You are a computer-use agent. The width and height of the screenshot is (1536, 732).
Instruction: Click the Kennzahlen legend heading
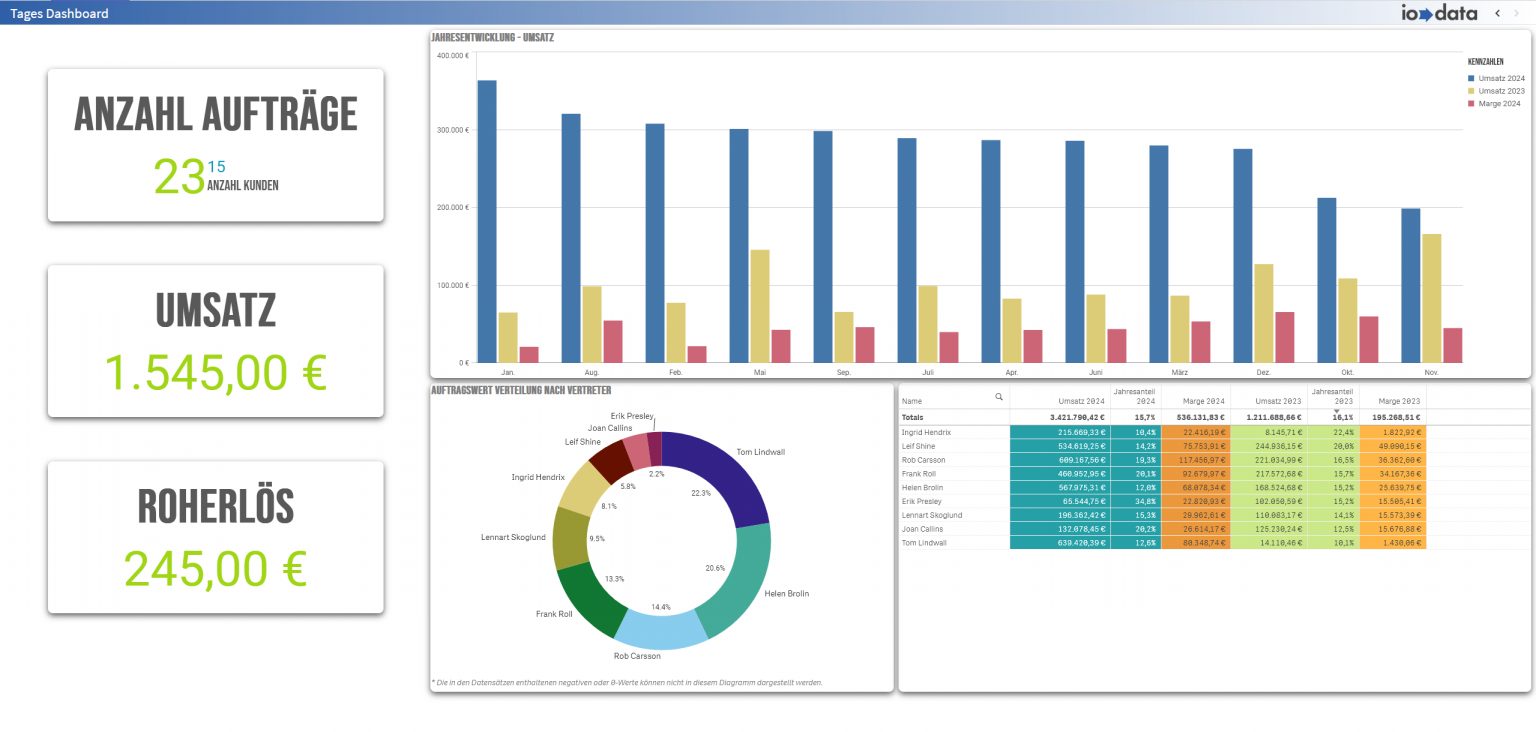1485,62
